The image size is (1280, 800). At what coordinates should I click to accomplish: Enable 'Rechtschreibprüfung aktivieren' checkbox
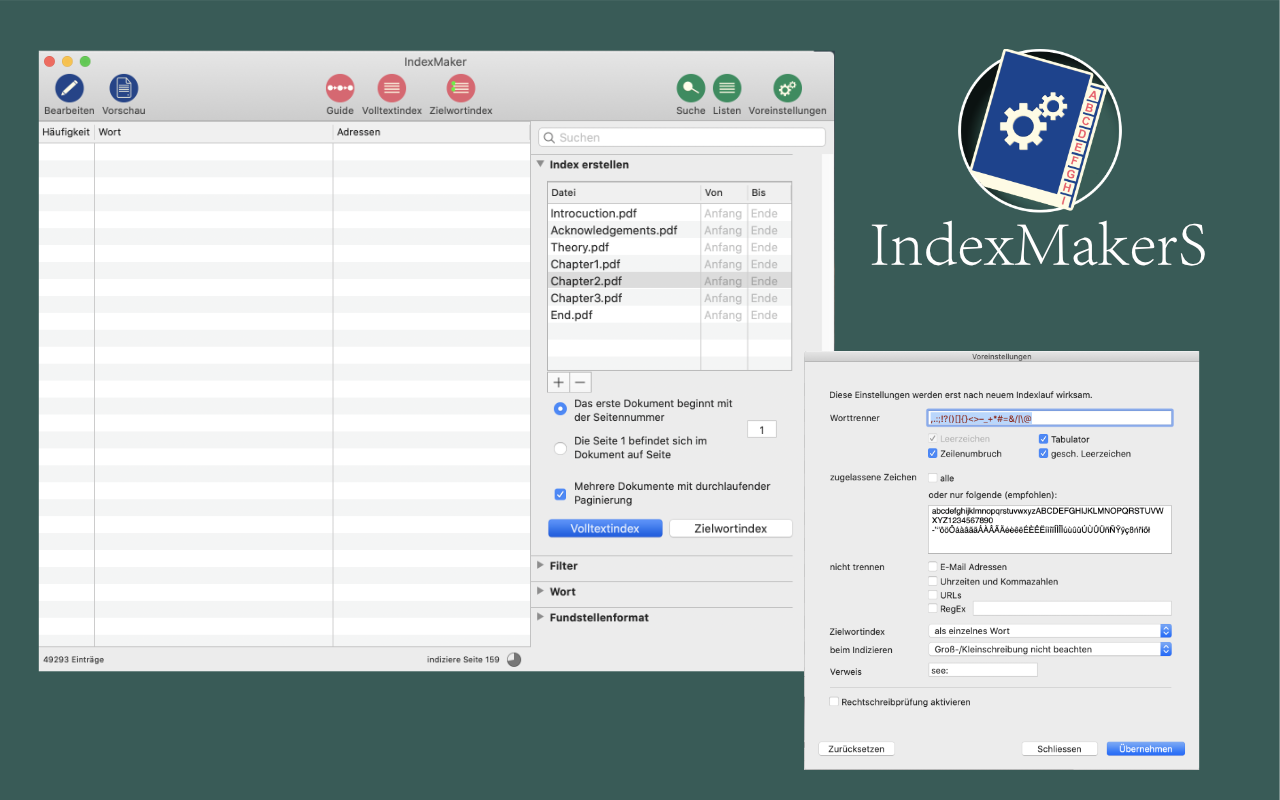[x=834, y=702]
